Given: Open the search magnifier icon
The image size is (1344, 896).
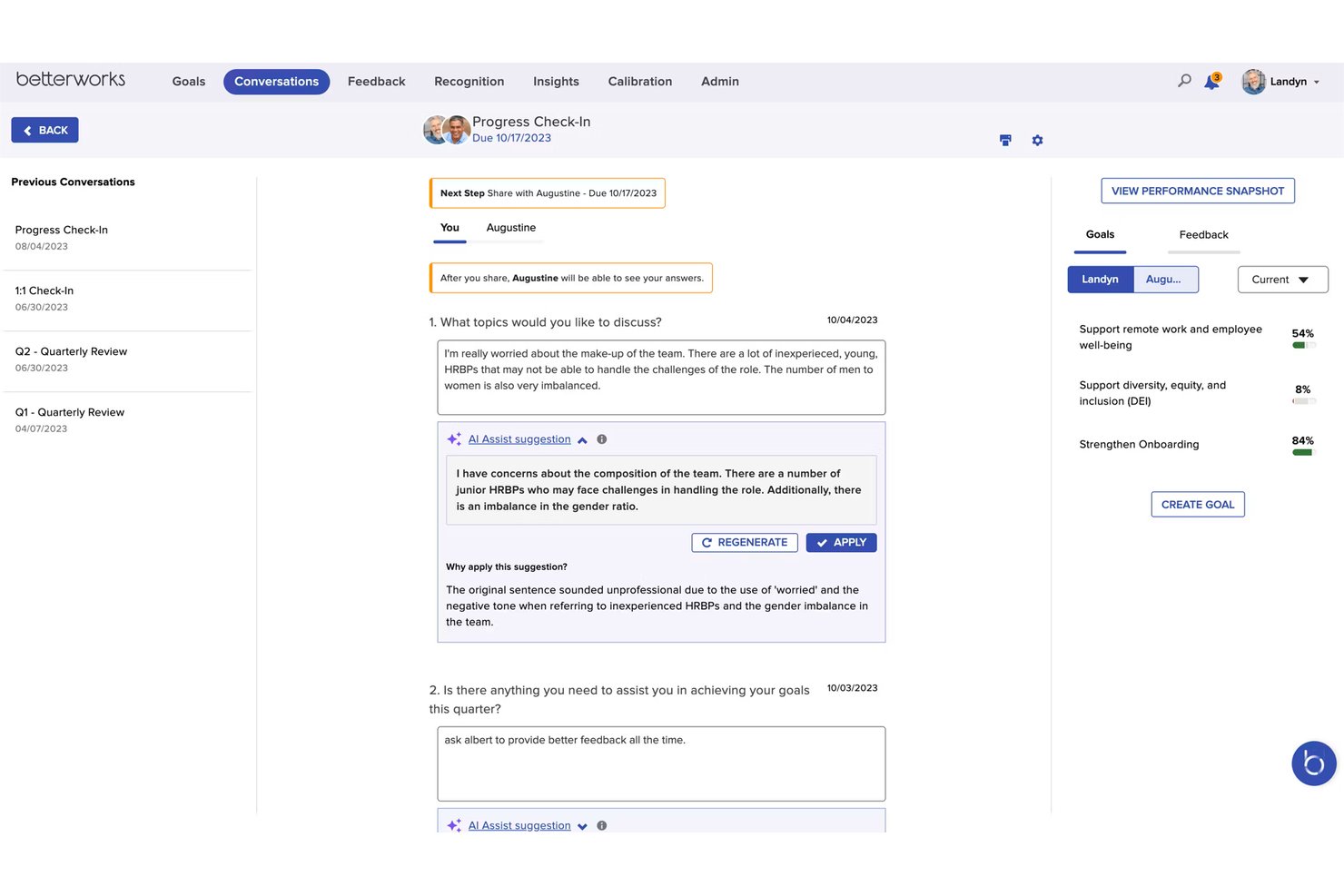Looking at the screenshot, I should click(x=1184, y=81).
